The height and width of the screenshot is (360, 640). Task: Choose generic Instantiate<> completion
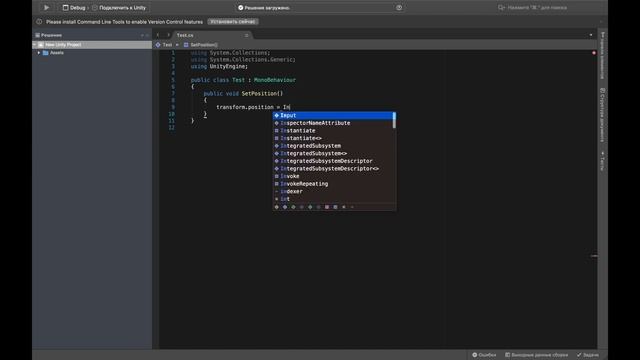point(333,138)
